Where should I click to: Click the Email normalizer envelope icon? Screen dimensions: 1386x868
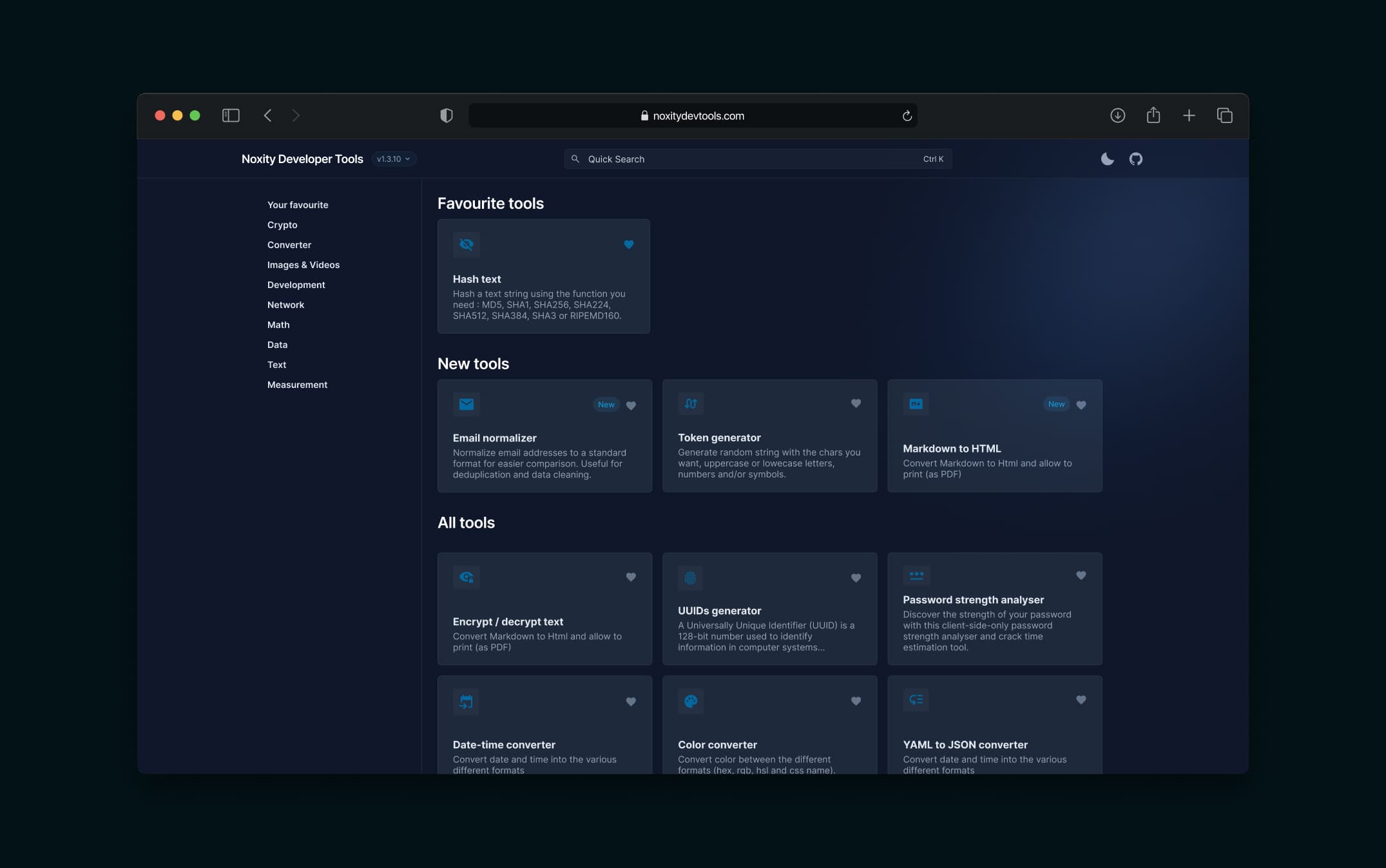[x=466, y=404]
